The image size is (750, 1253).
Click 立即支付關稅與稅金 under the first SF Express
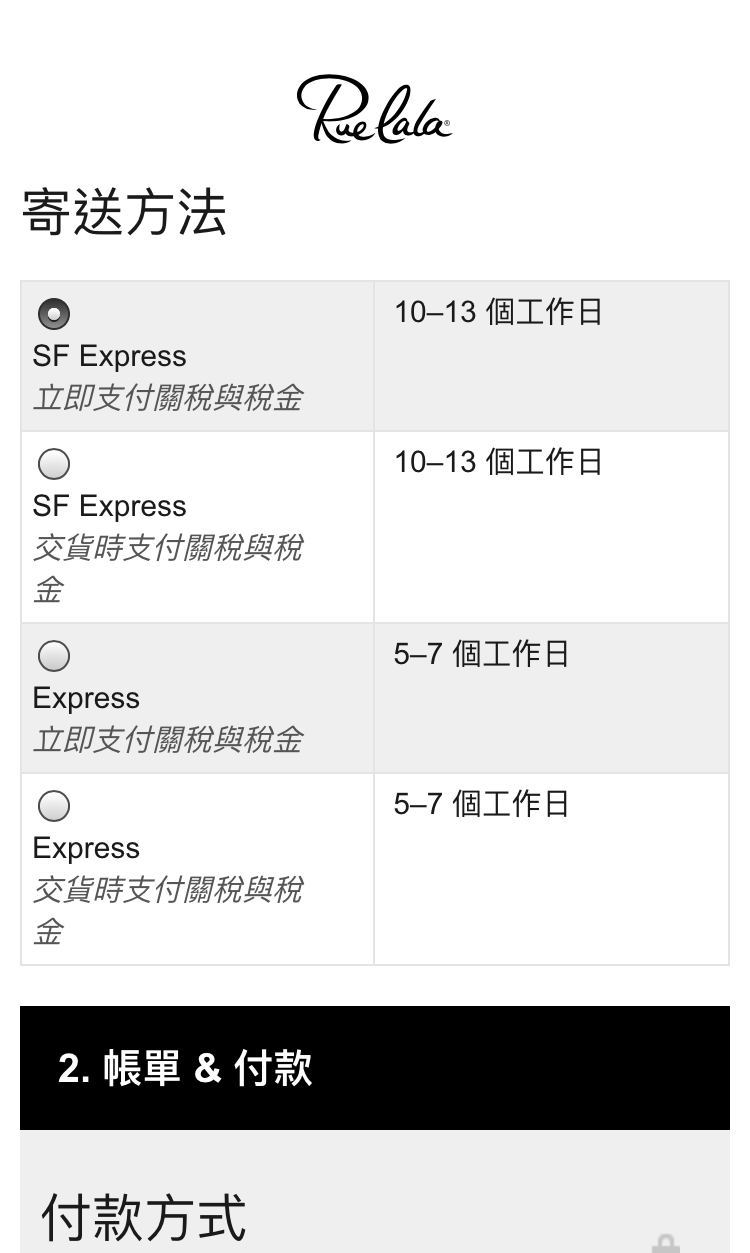click(167, 398)
